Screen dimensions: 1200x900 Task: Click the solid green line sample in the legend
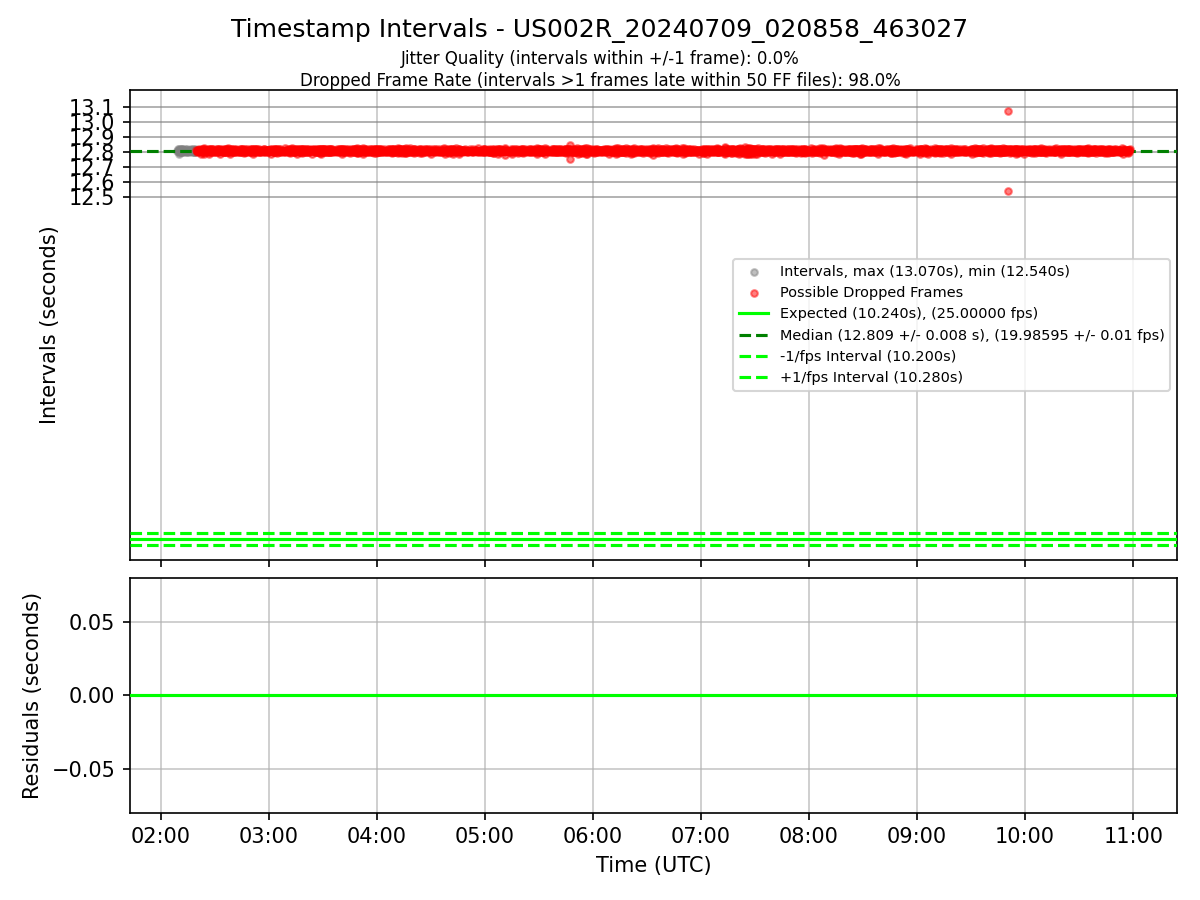pos(755,314)
